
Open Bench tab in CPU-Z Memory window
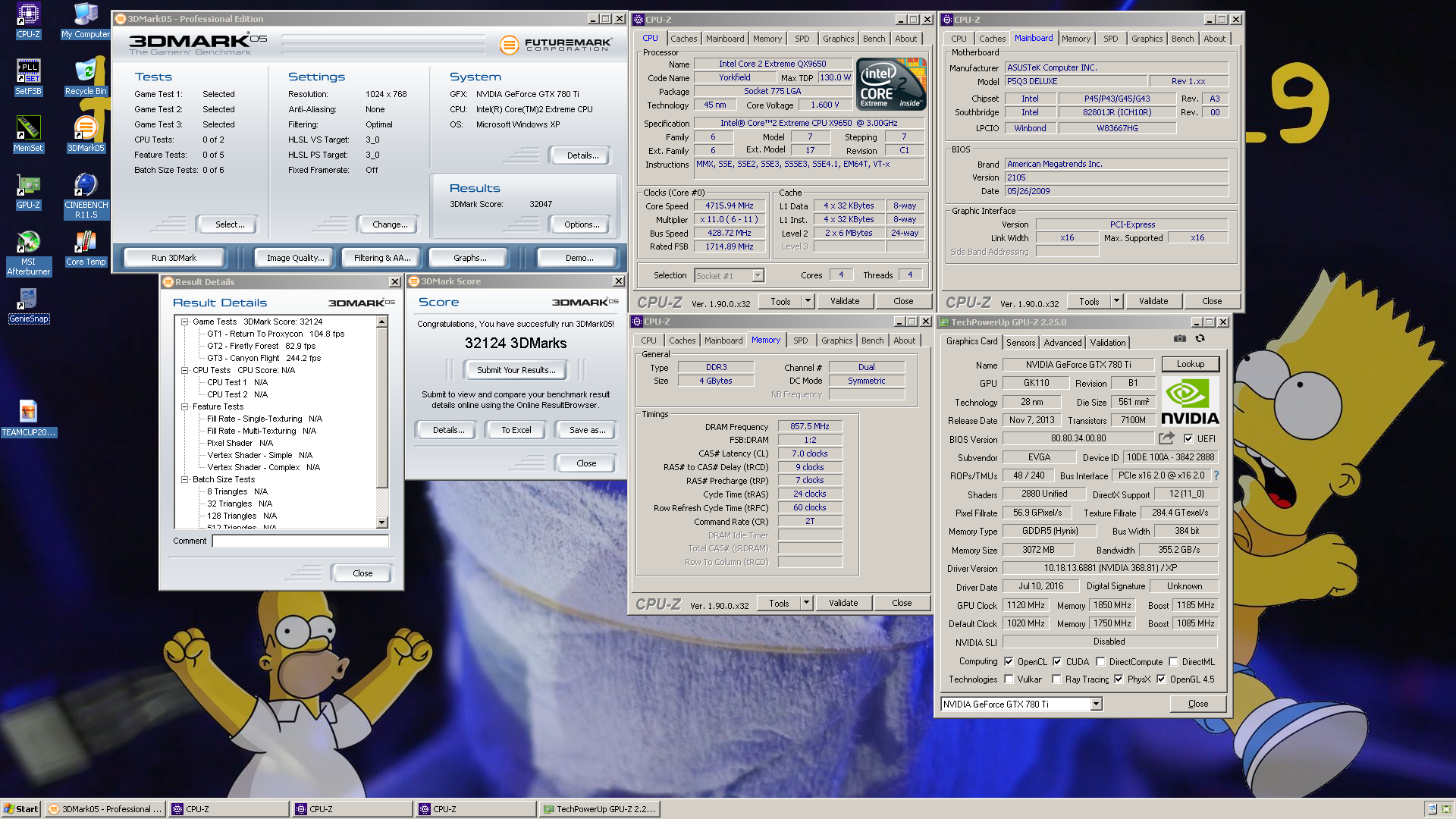pyautogui.click(x=872, y=340)
